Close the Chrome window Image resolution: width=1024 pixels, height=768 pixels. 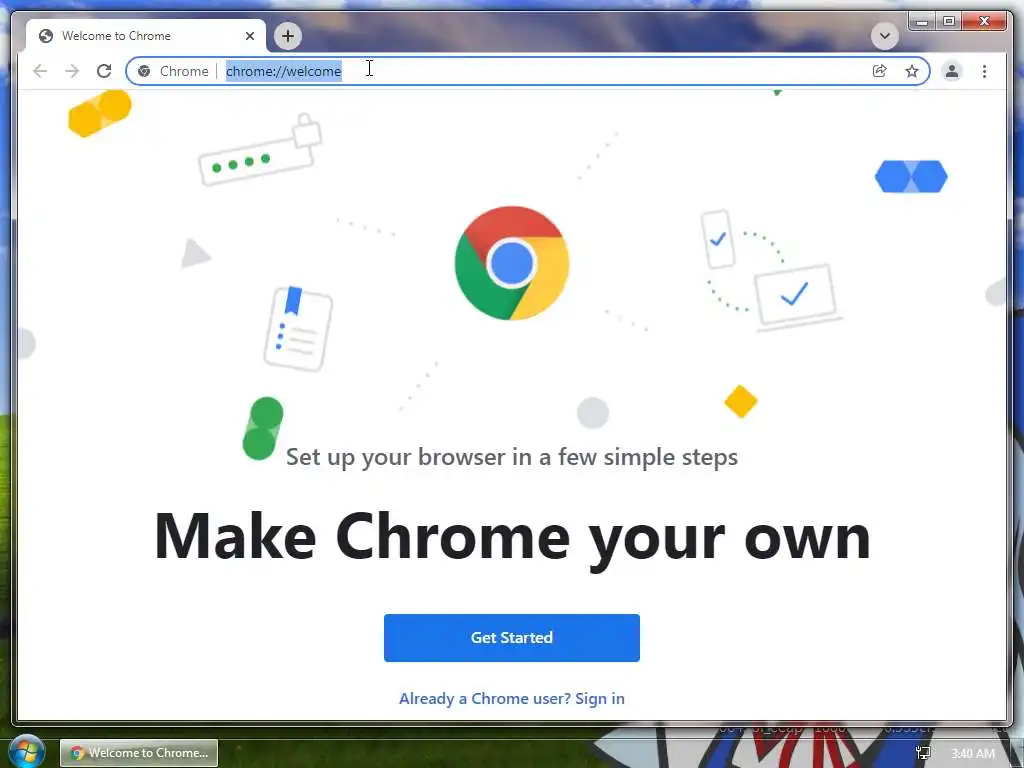pos(985,22)
